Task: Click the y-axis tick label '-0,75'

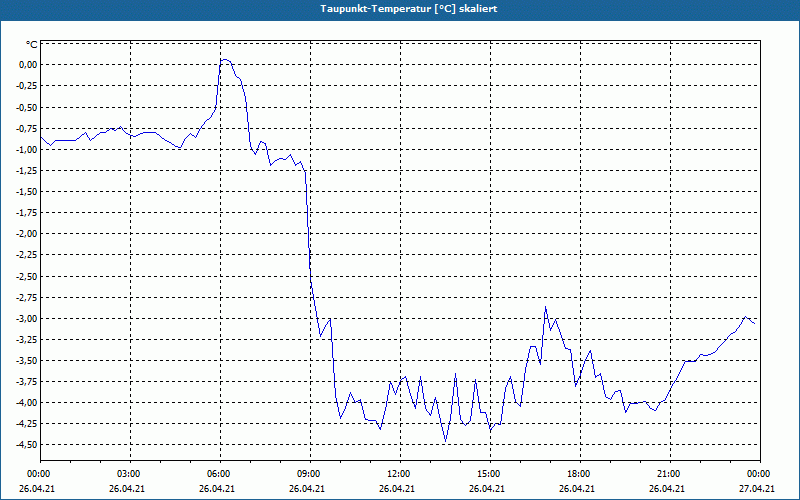Action: [x=27, y=129]
